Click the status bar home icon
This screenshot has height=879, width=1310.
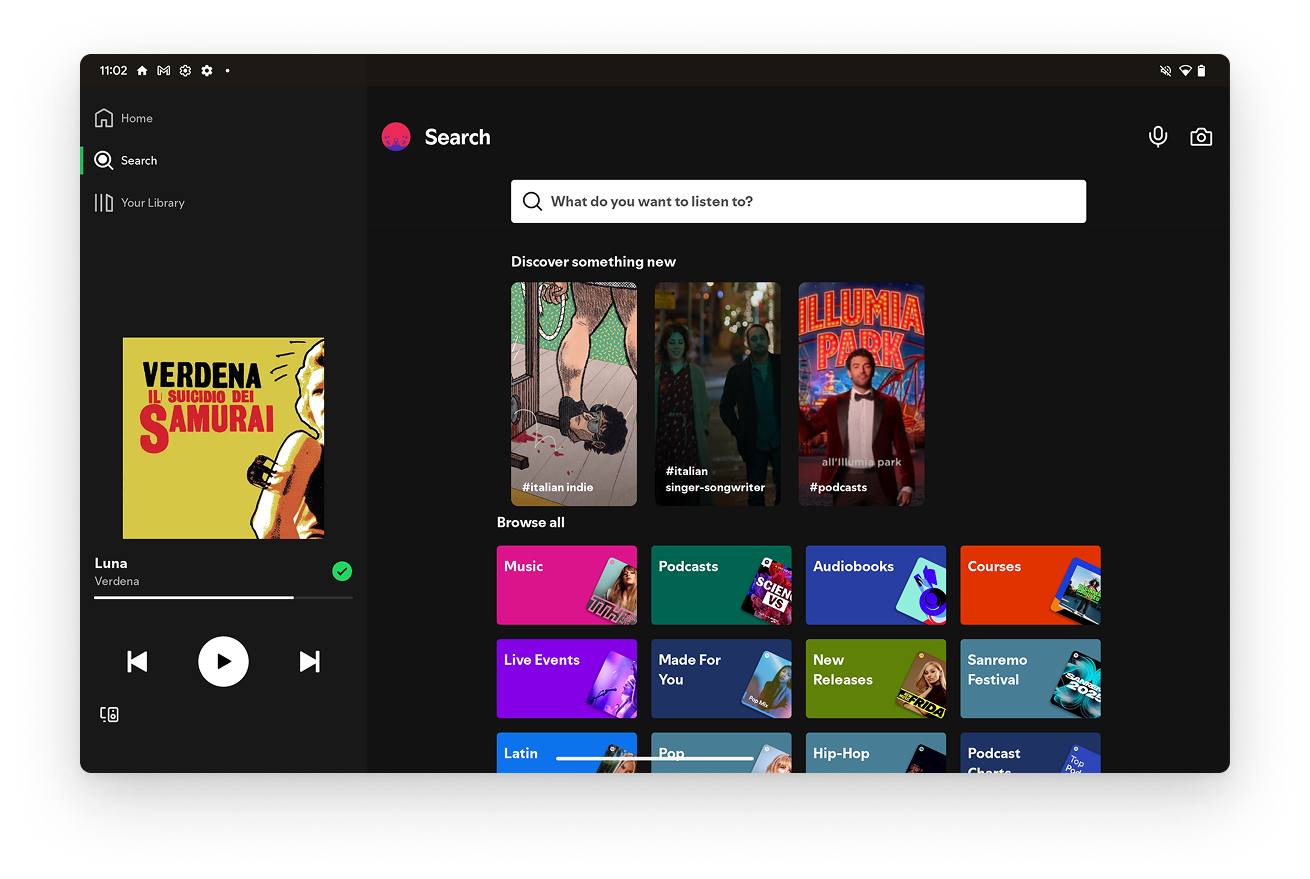(142, 71)
